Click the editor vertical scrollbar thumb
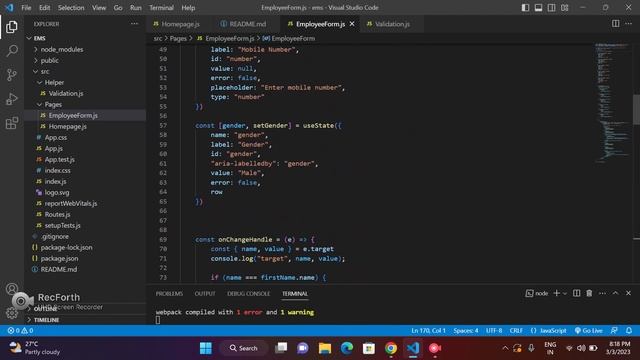640x360 pixels. pyautogui.click(x=636, y=109)
